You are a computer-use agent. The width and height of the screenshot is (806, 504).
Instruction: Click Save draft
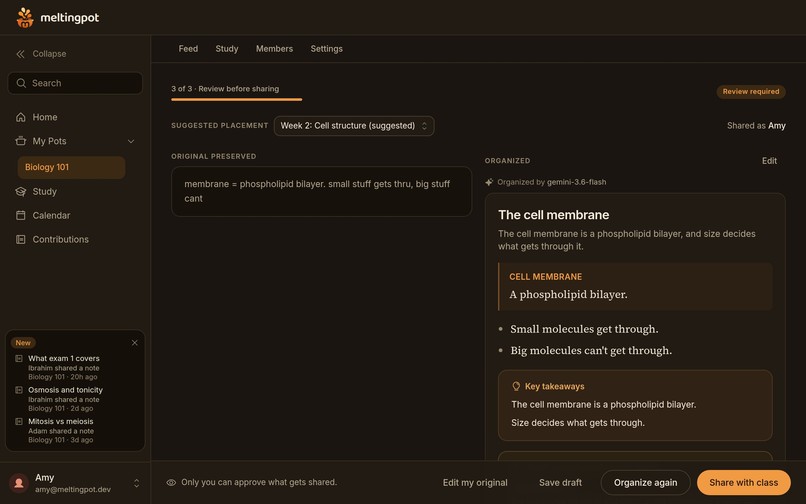point(560,483)
